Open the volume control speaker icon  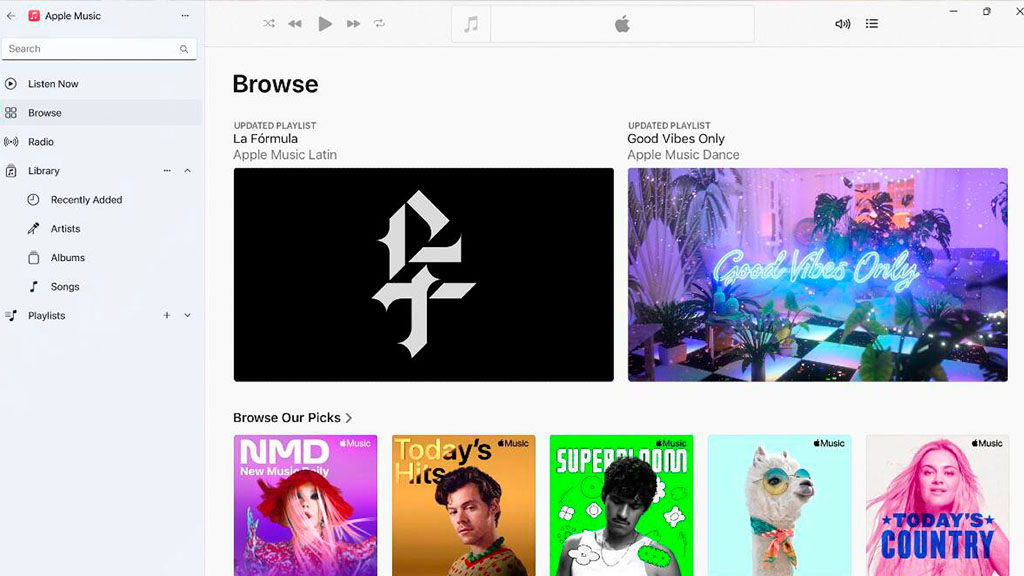[842, 24]
